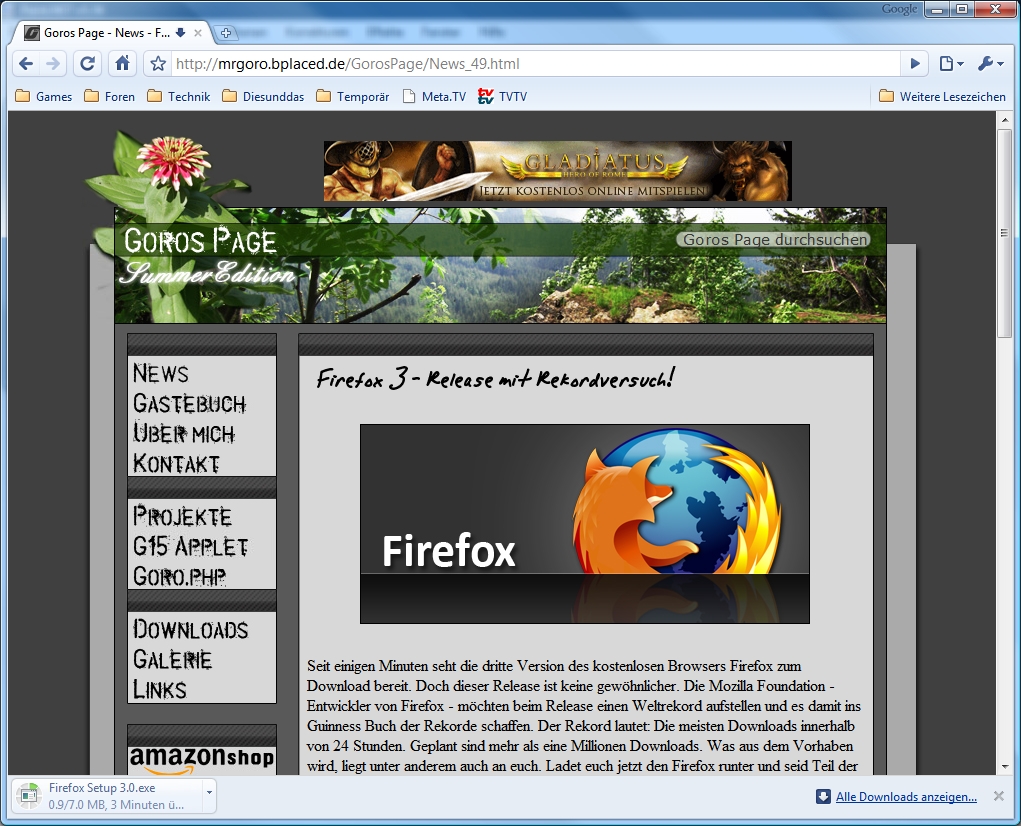Open the News page in sidebar
This screenshot has width=1021, height=826.
pos(161,374)
